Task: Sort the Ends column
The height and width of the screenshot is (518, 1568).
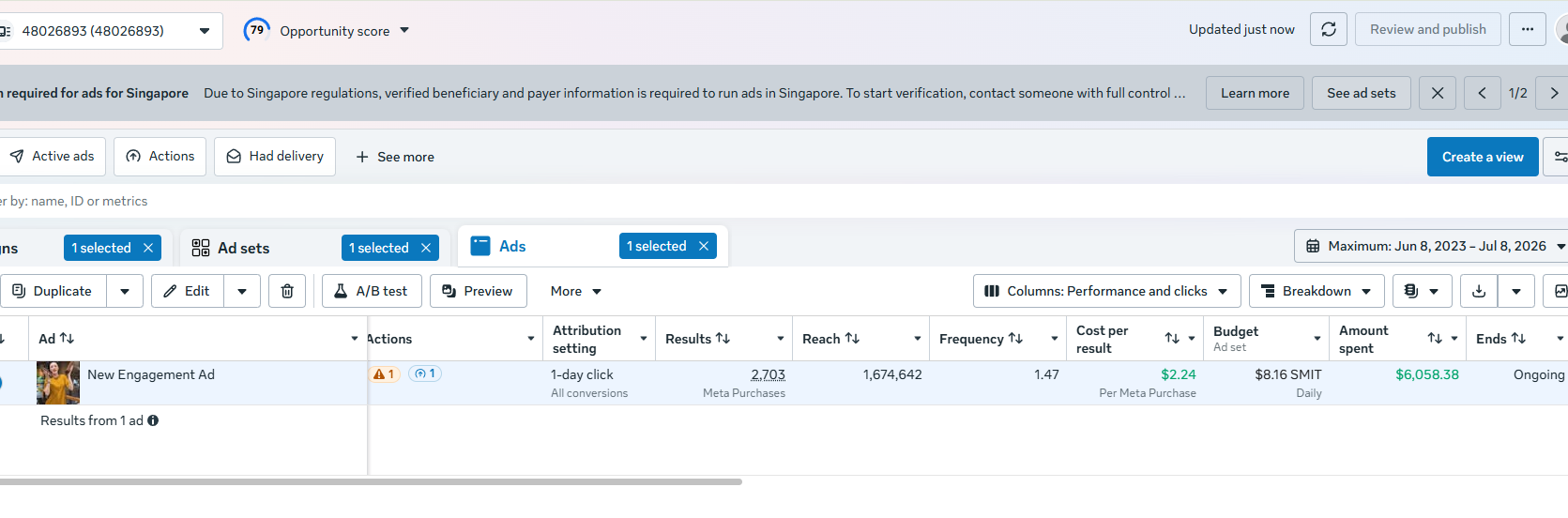Action: coord(1518,338)
